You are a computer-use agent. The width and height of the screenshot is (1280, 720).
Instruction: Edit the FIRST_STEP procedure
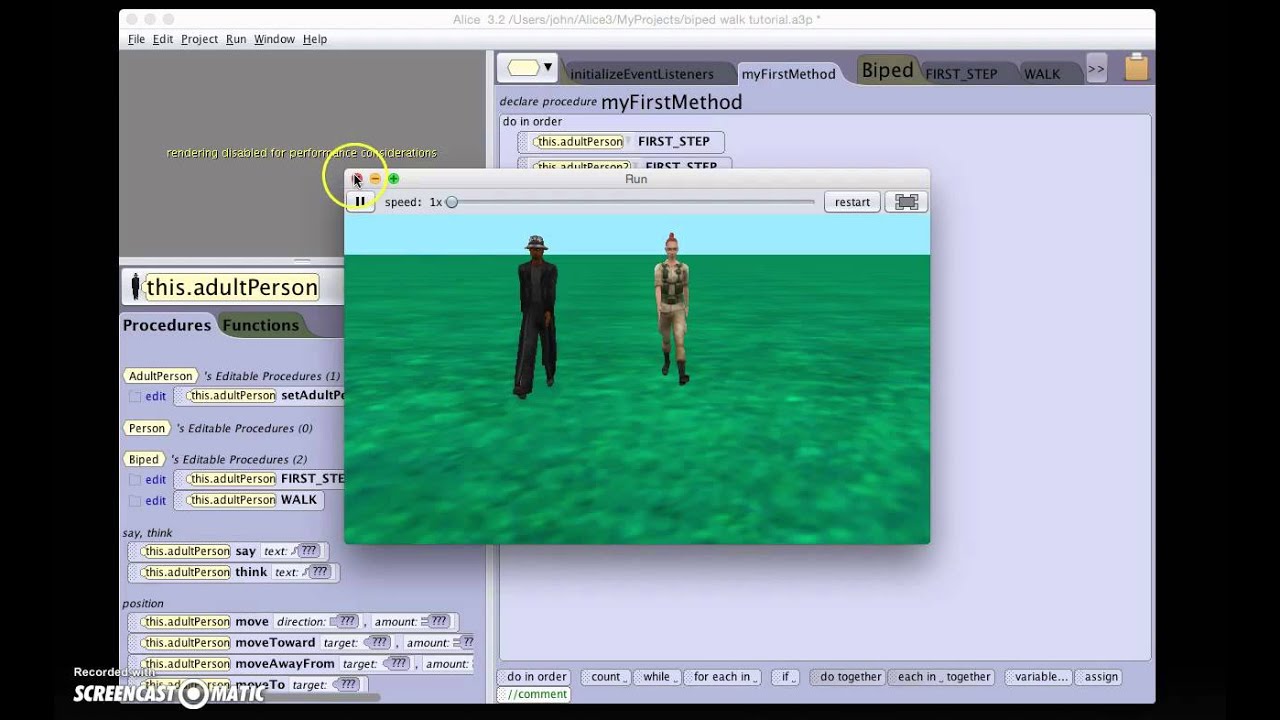[x=155, y=480]
